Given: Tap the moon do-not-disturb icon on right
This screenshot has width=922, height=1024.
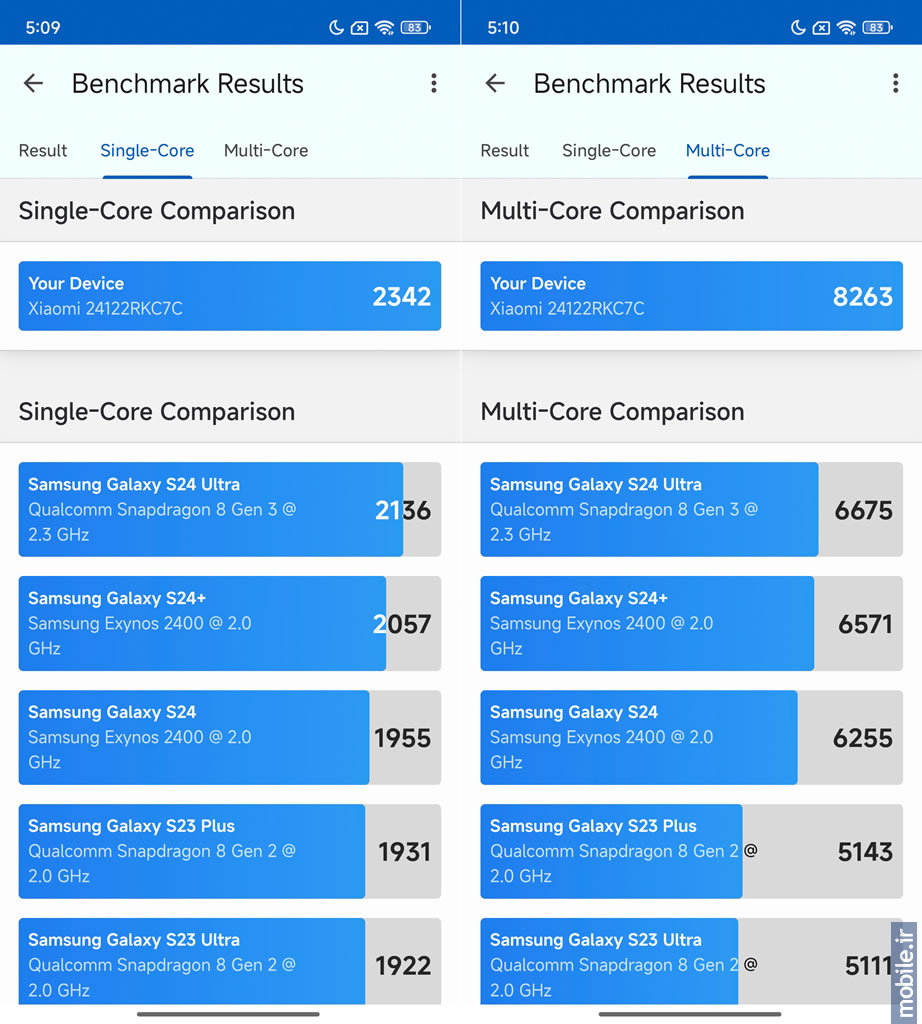Looking at the screenshot, I should pos(797,27).
